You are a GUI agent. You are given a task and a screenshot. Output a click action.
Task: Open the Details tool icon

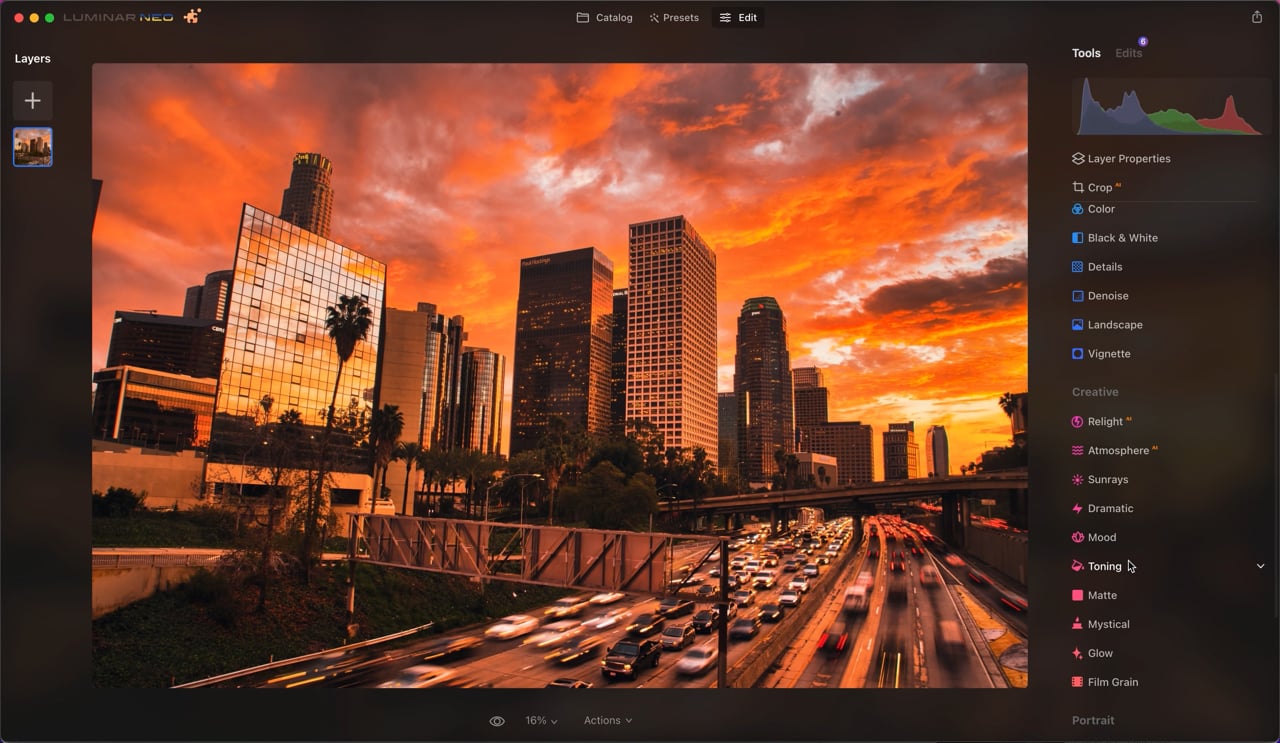tap(1077, 267)
